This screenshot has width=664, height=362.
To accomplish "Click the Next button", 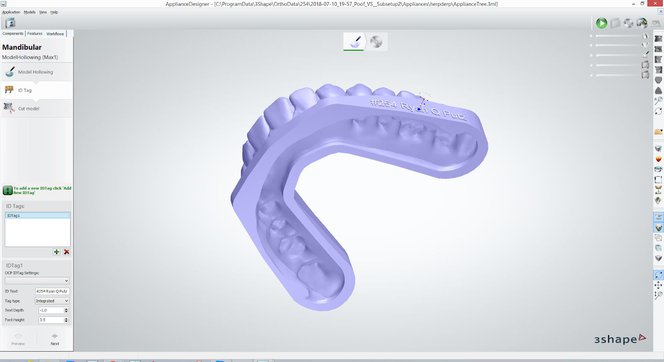I will (55, 340).
